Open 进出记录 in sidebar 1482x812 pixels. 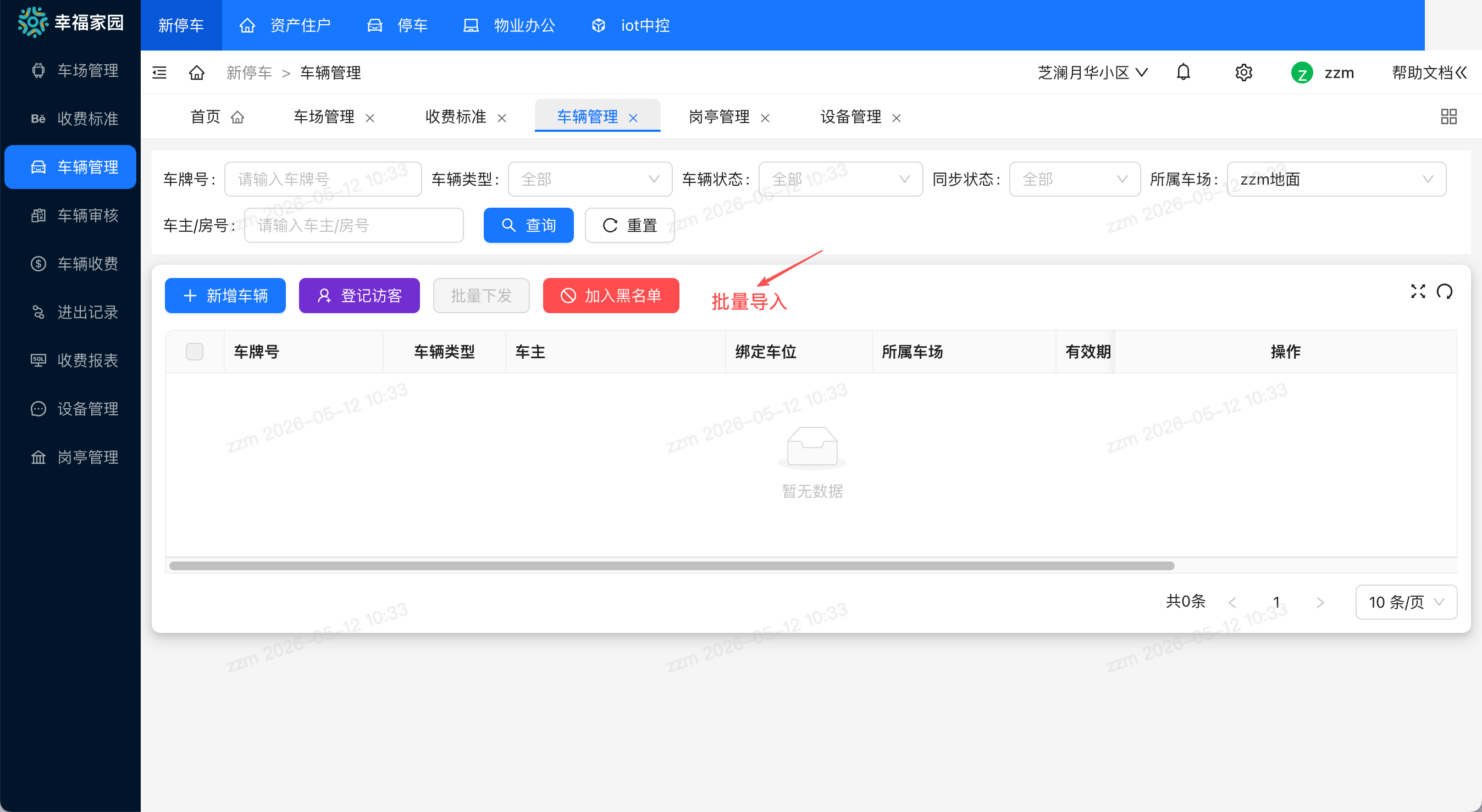(70, 312)
